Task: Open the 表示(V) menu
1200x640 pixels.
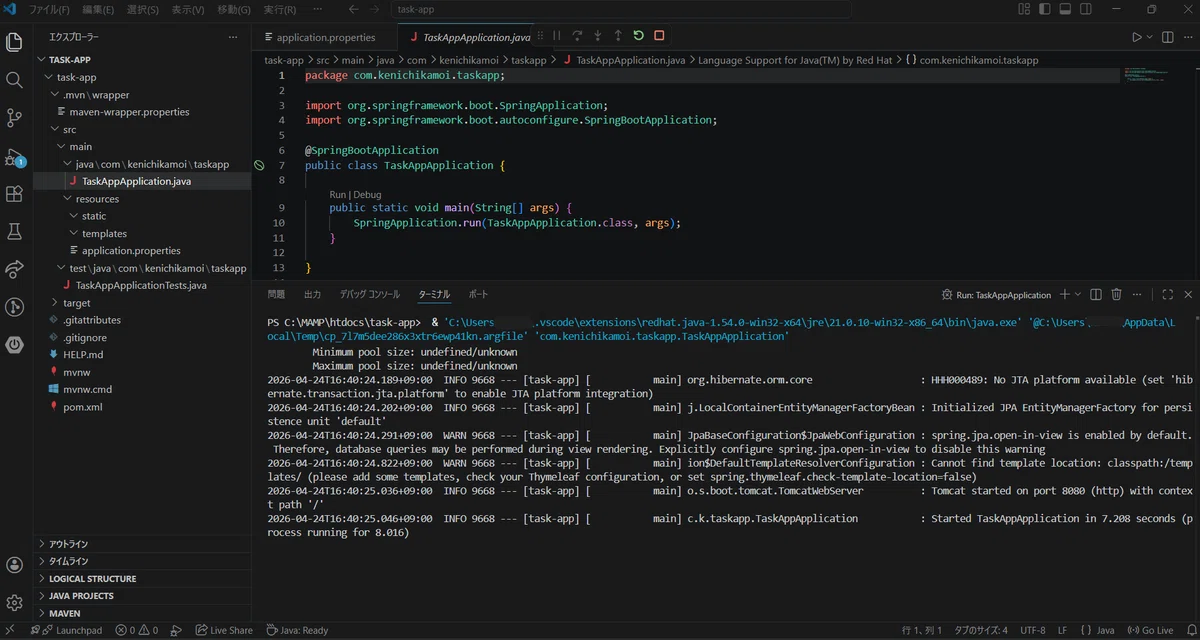Action: point(187,10)
